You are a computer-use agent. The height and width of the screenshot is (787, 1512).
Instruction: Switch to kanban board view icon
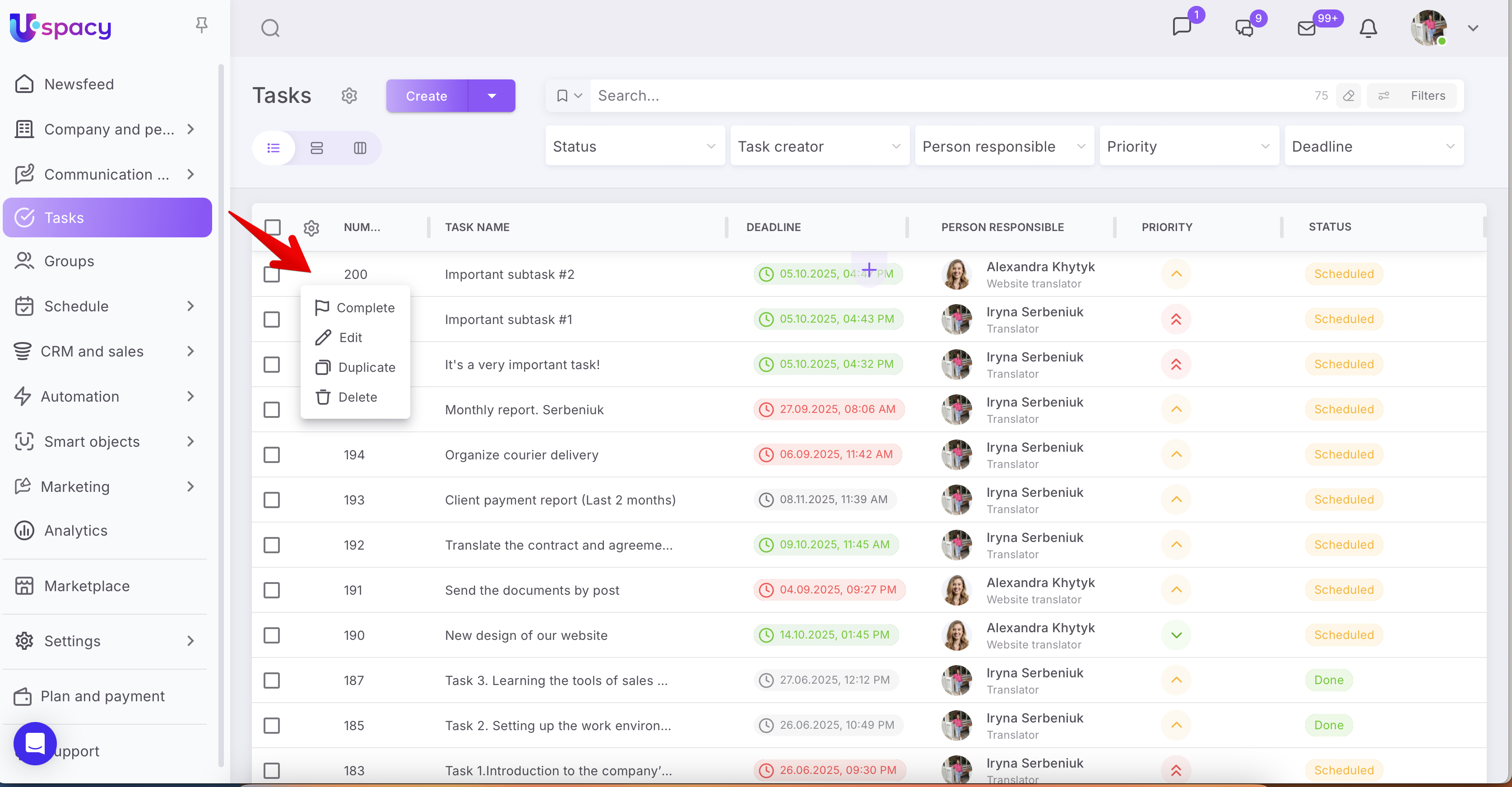pyautogui.click(x=360, y=148)
